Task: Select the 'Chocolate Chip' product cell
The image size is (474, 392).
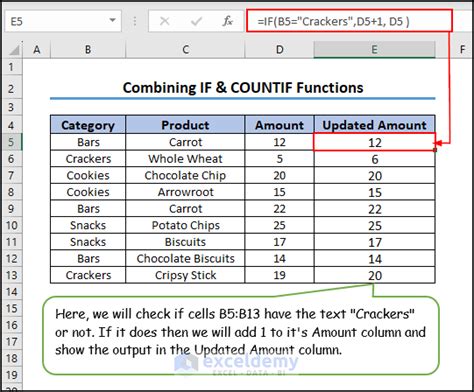Action: point(185,175)
